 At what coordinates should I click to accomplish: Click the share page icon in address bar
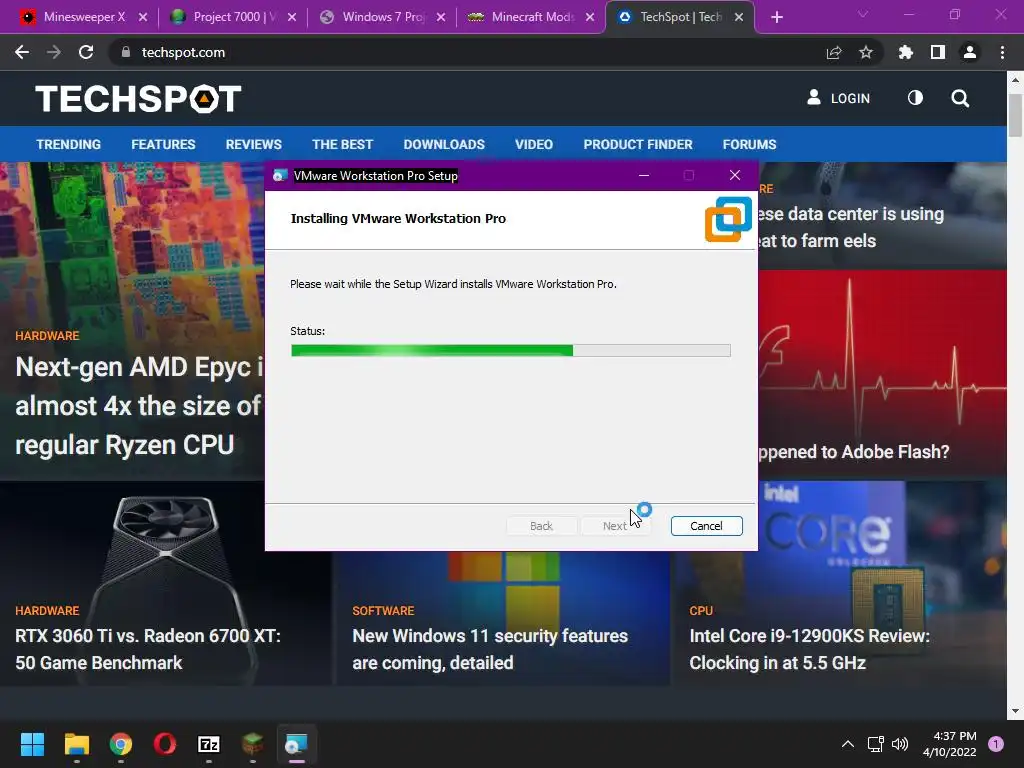[x=833, y=52]
